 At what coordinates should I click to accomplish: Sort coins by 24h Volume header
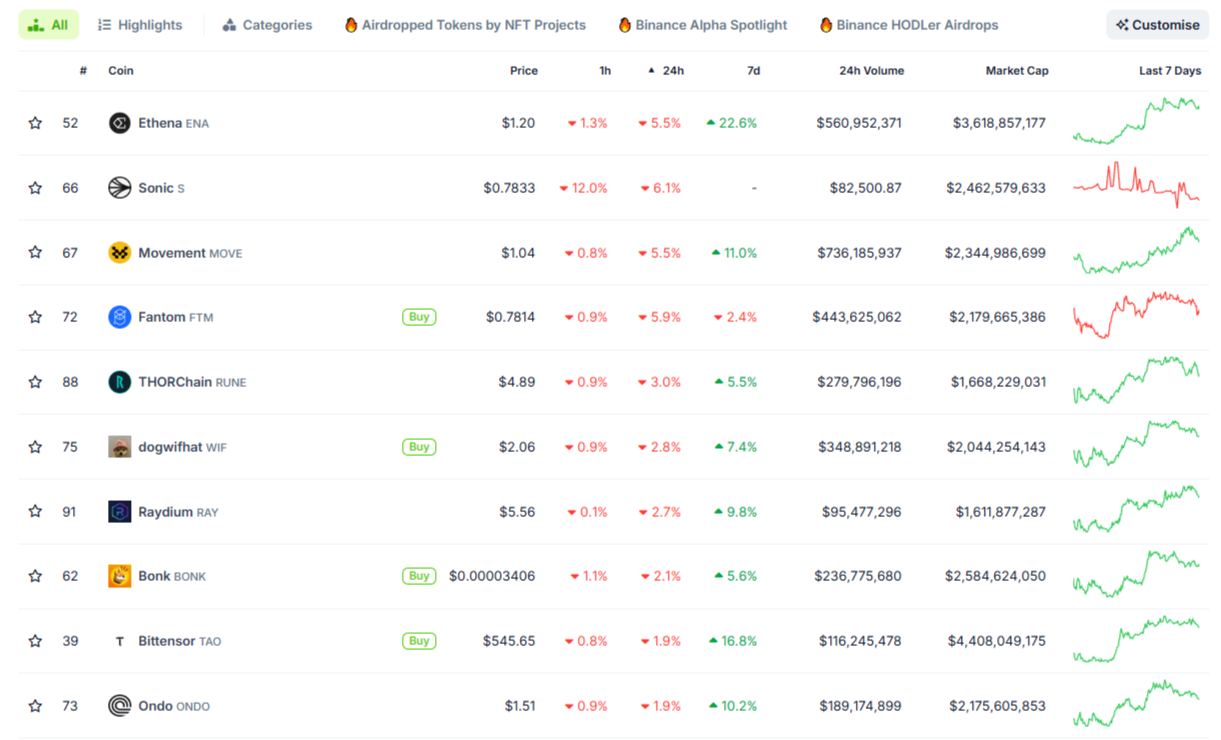pyautogui.click(x=871, y=71)
